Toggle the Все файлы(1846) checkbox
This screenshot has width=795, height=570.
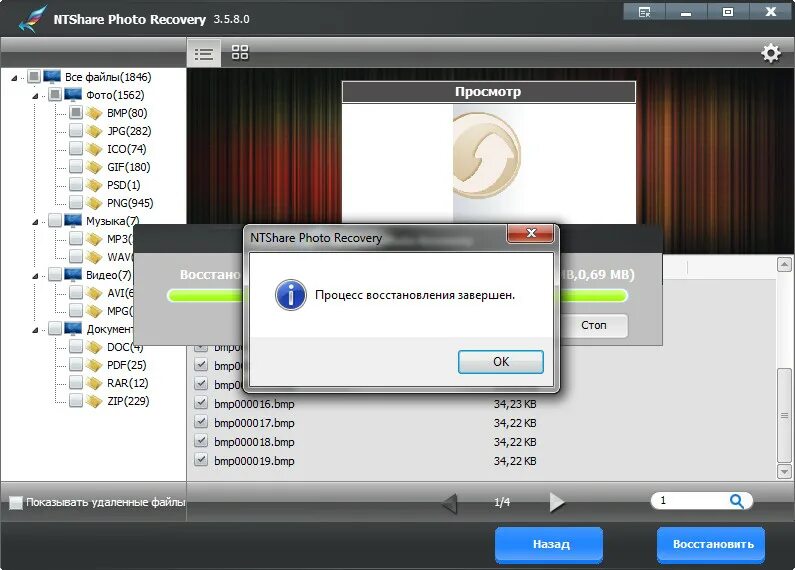(33, 77)
